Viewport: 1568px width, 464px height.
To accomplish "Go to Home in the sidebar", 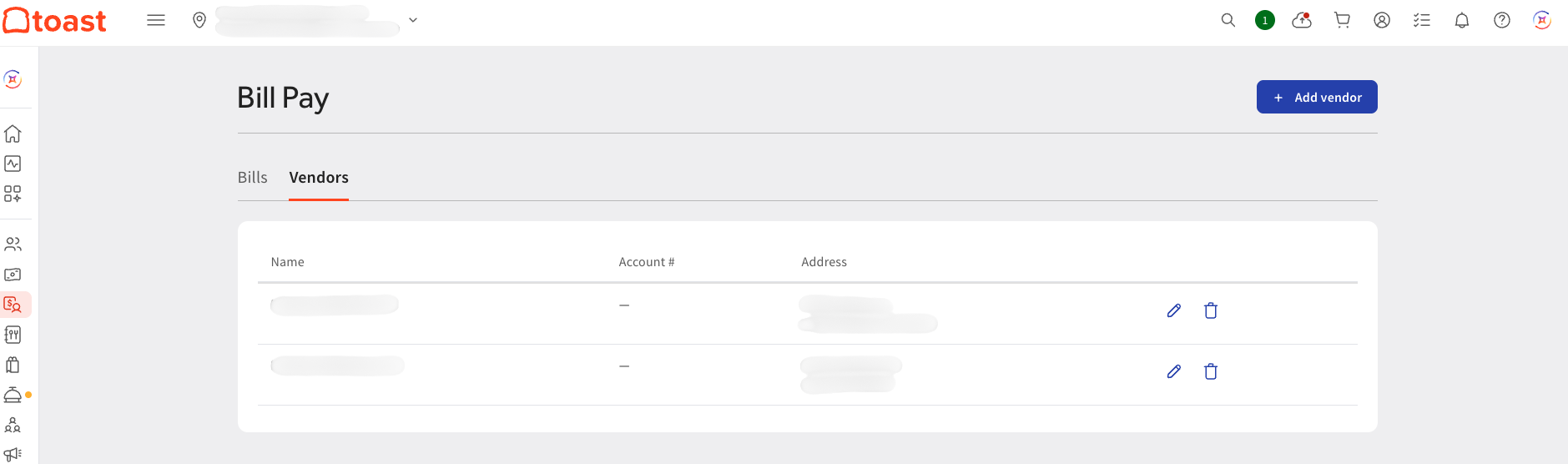I will [x=13, y=134].
